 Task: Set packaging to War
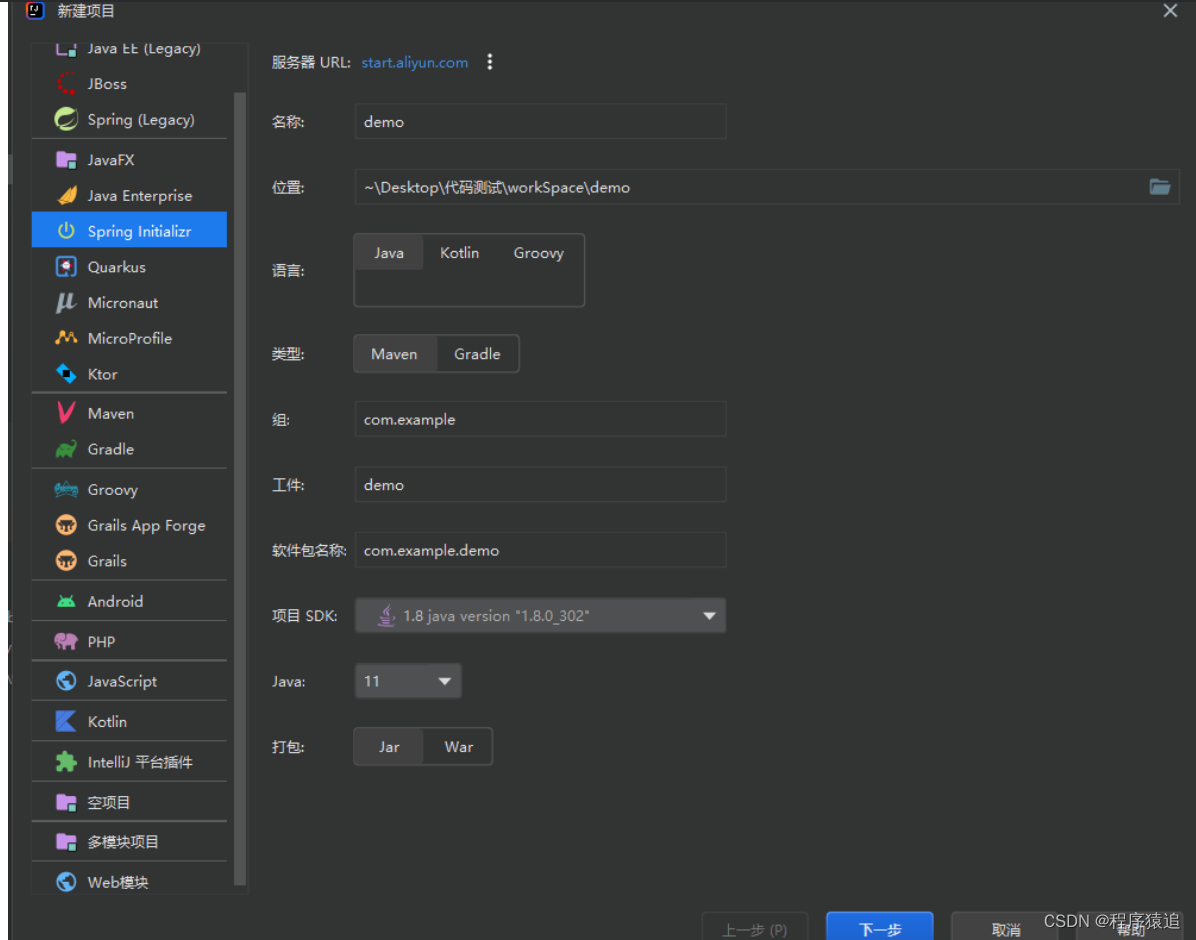459,747
